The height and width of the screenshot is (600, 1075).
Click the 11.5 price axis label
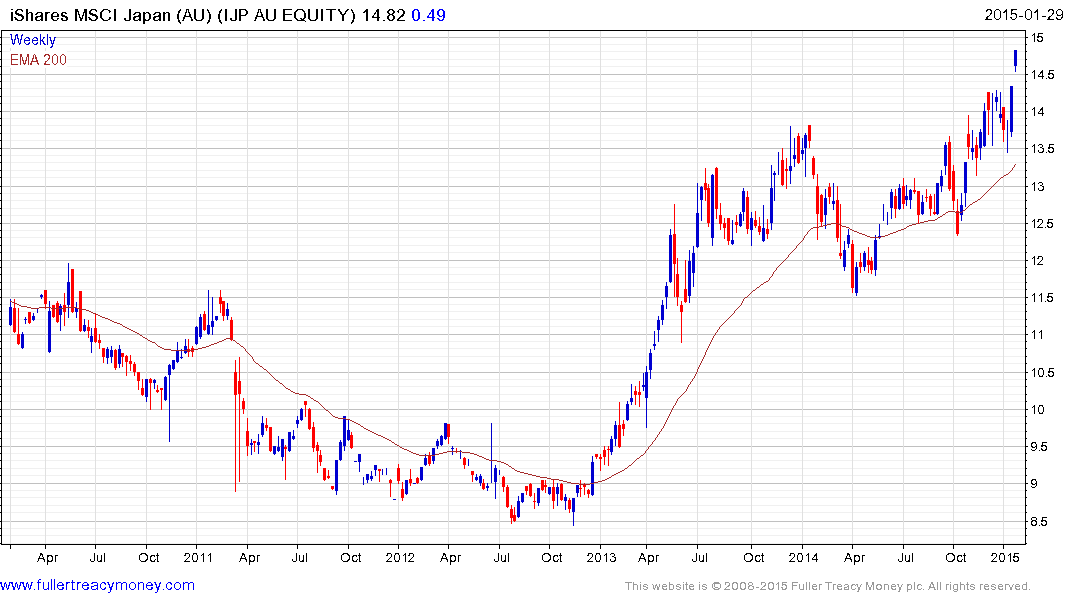(x=1042, y=298)
